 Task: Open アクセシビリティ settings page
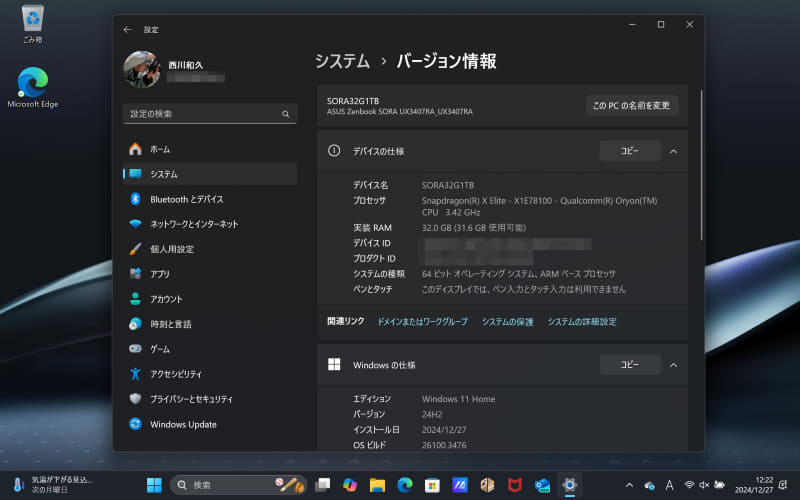pyautogui.click(x=210, y=374)
